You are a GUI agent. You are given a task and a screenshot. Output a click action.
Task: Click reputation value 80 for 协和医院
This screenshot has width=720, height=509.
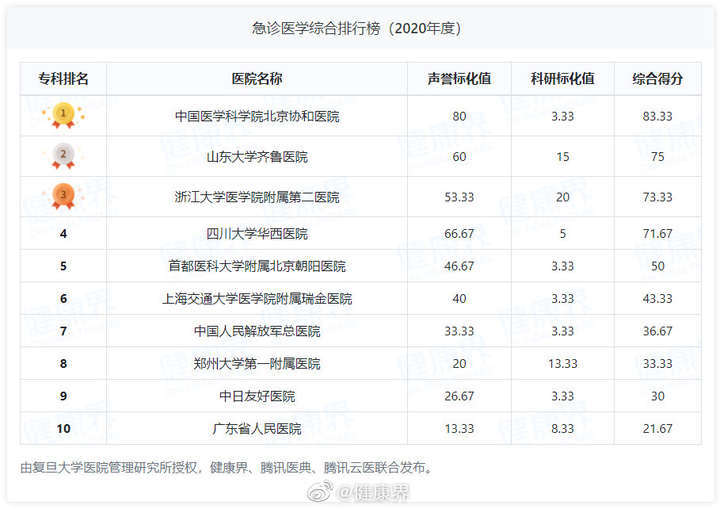tap(459, 116)
